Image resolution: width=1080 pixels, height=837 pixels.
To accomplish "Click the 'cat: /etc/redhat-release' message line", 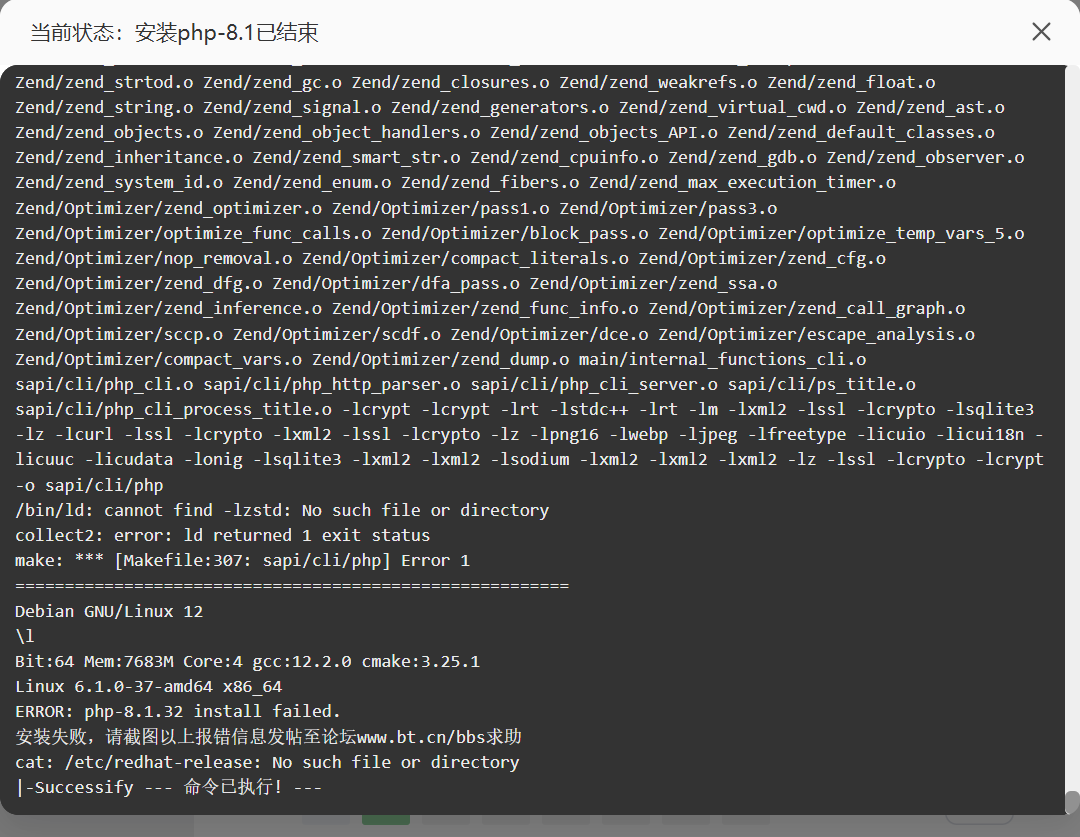I will coord(267,762).
